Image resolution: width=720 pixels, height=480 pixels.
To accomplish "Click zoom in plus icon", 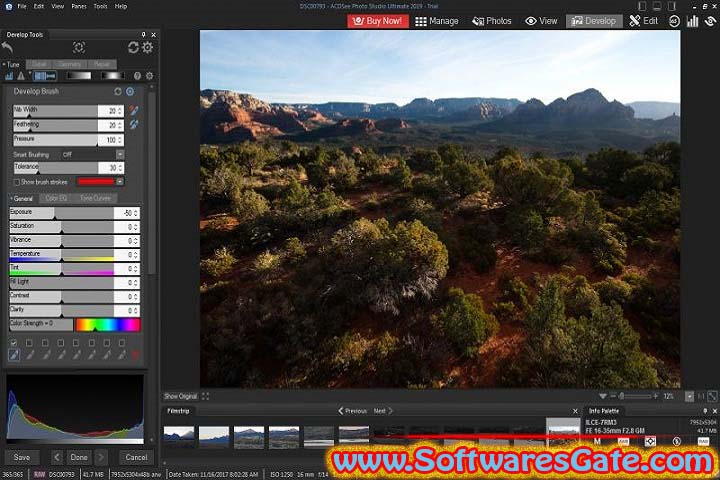I will pyautogui.click(x=655, y=396).
